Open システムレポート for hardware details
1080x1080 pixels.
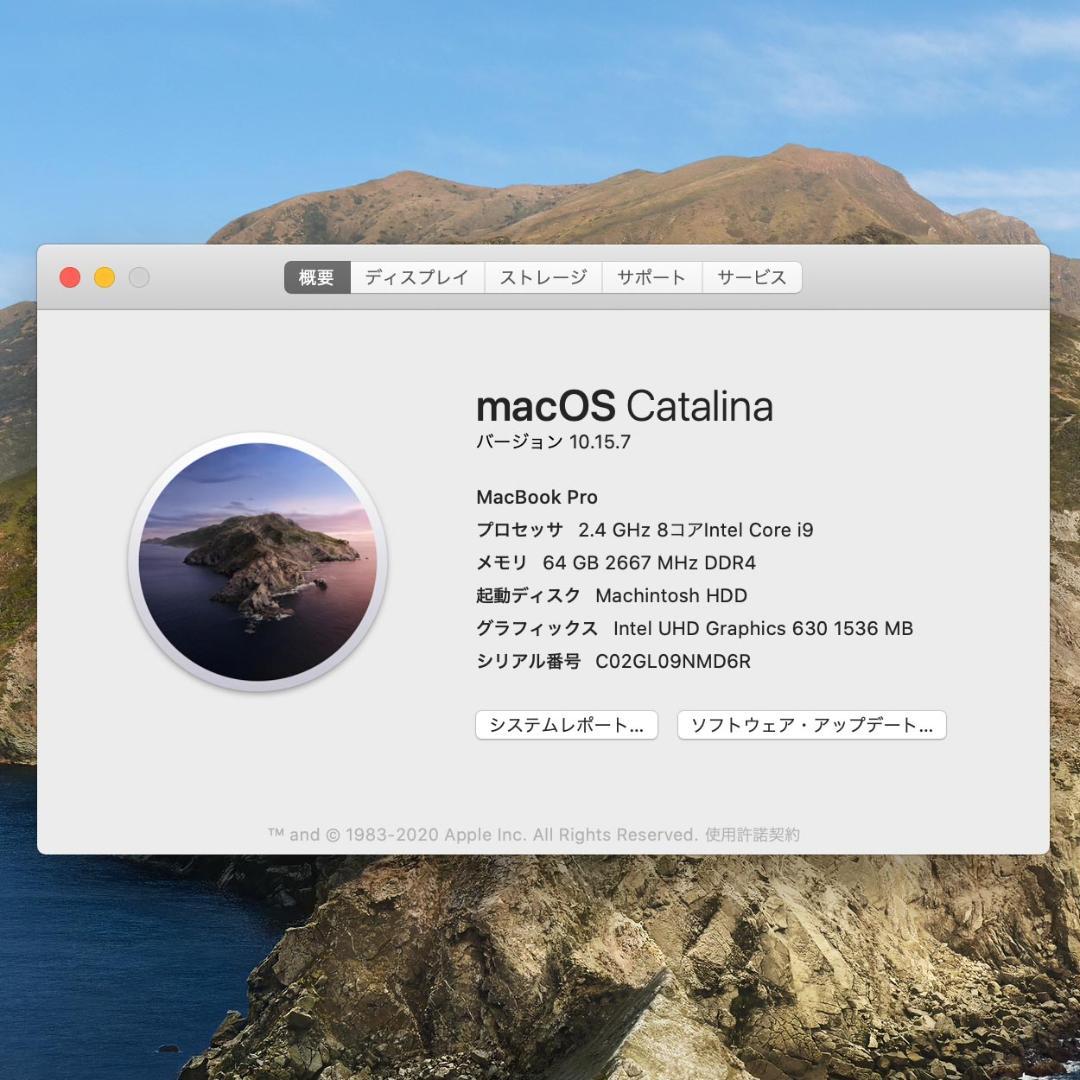(x=565, y=724)
